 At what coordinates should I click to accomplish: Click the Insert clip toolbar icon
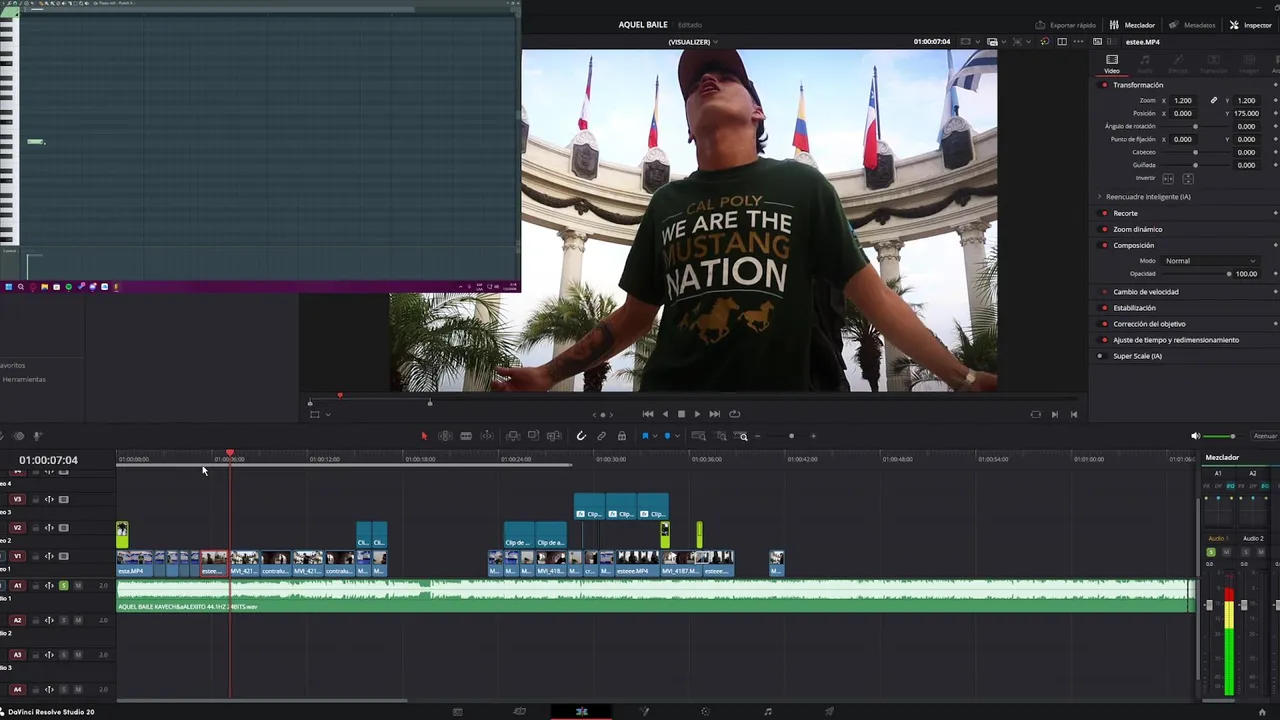tap(512, 436)
